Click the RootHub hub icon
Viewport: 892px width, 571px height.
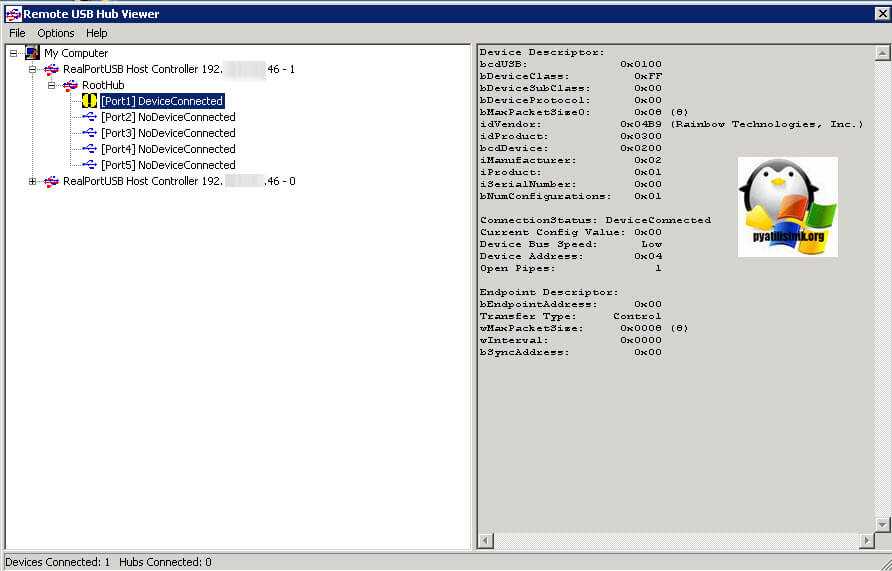(x=70, y=85)
